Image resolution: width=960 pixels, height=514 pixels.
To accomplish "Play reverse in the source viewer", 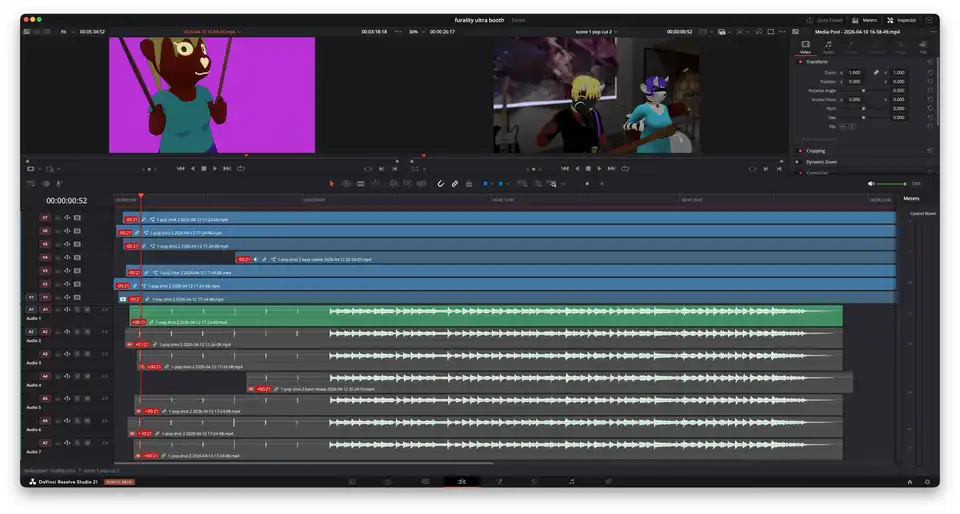I will (193, 168).
